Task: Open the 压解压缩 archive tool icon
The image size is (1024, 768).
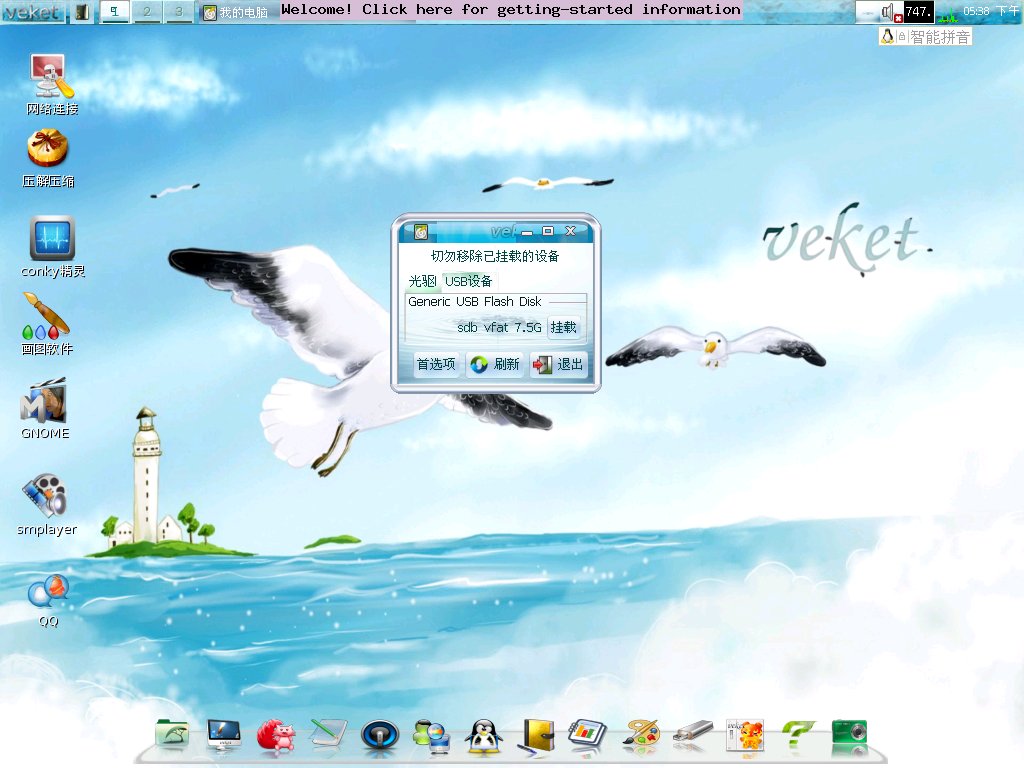Action: (x=48, y=159)
